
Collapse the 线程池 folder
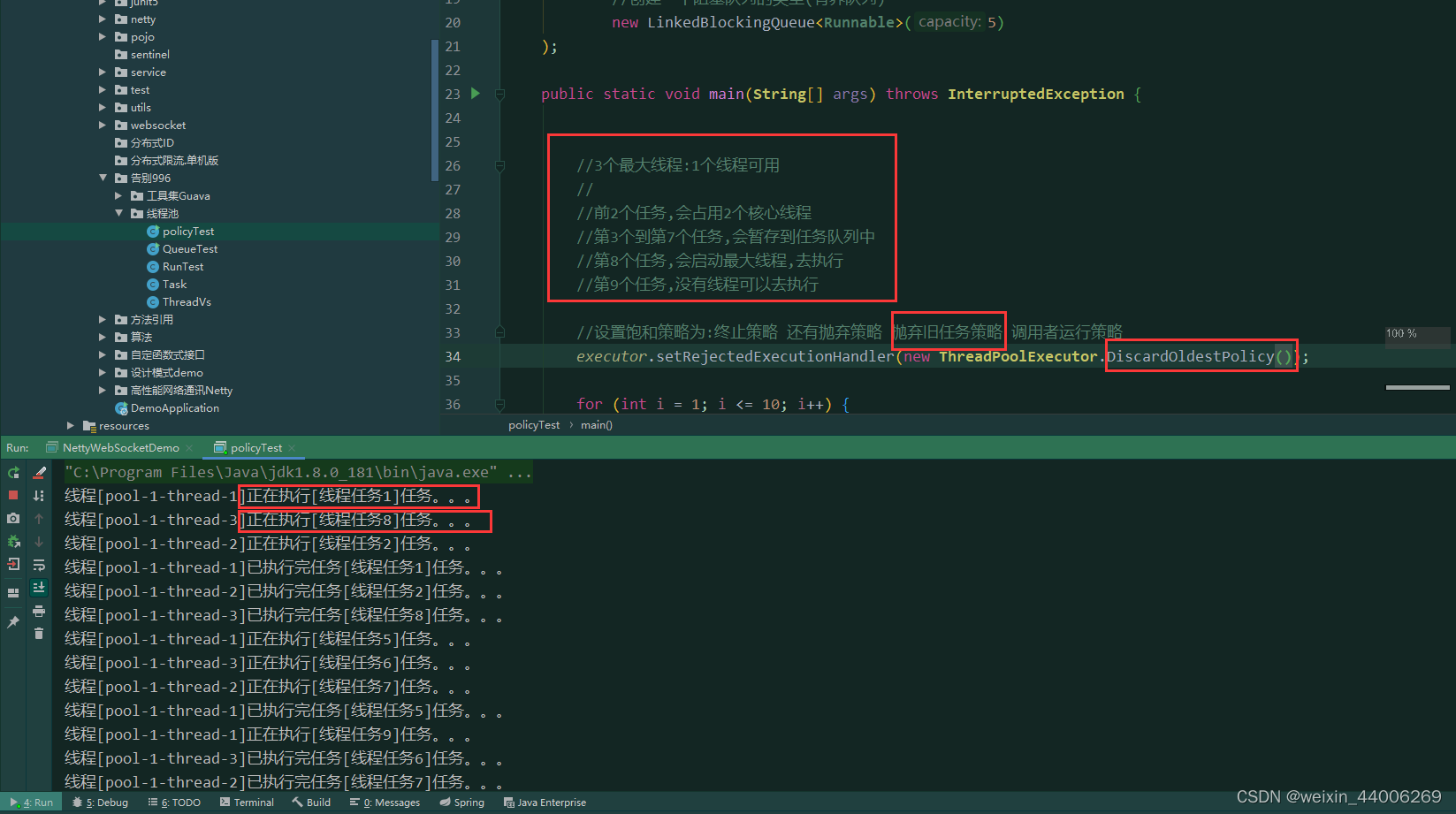(119, 213)
